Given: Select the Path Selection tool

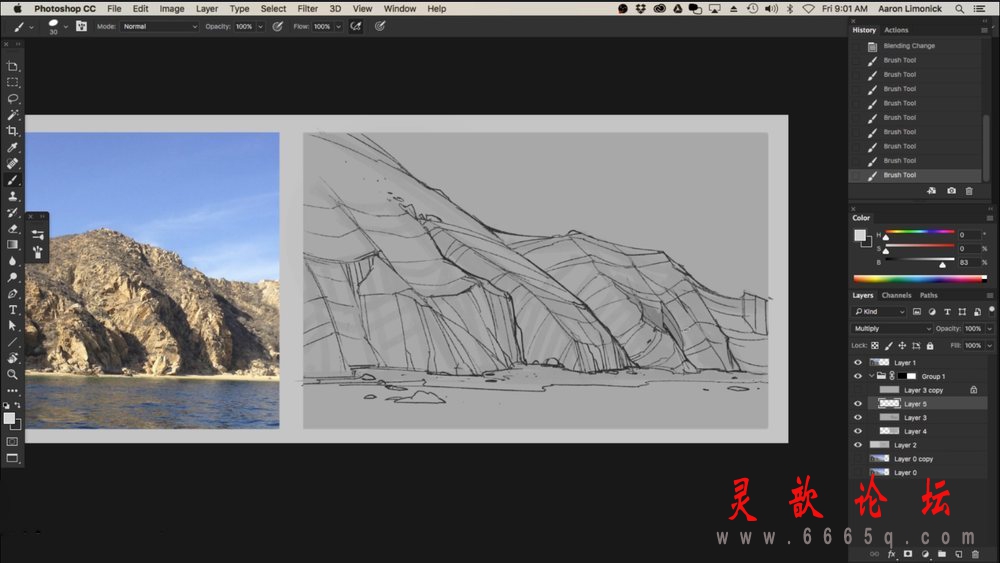Looking at the screenshot, I should 12,326.
